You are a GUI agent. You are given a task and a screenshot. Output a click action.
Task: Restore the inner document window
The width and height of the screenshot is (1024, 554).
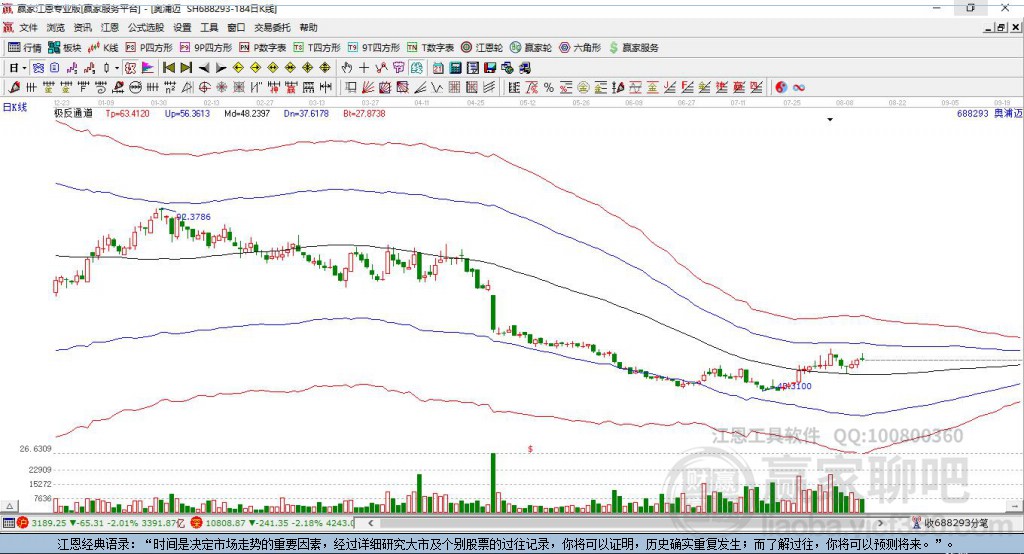pos(1001,27)
